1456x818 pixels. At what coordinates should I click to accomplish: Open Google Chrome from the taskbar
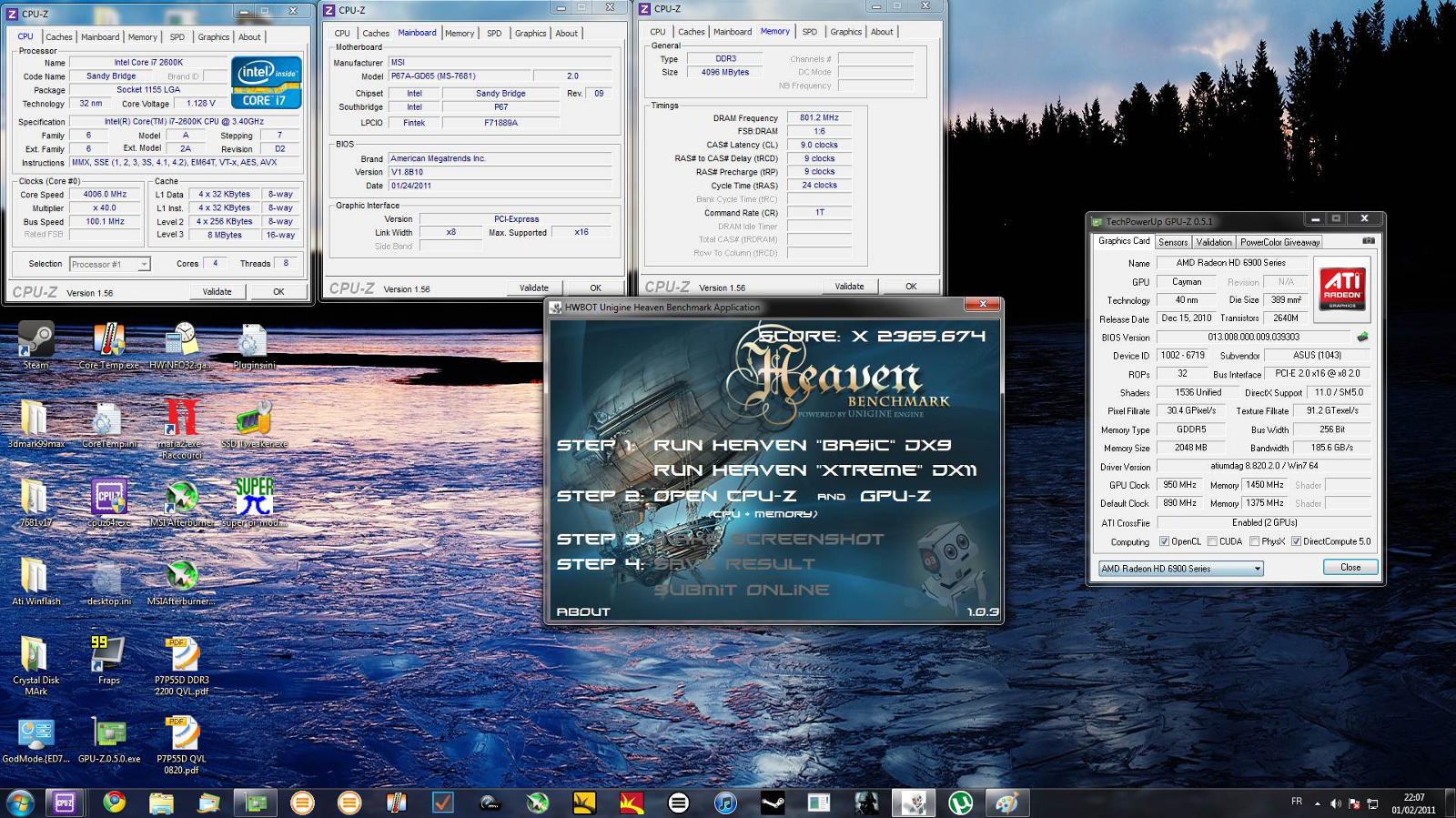pyautogui.click(x=114, y=803)
